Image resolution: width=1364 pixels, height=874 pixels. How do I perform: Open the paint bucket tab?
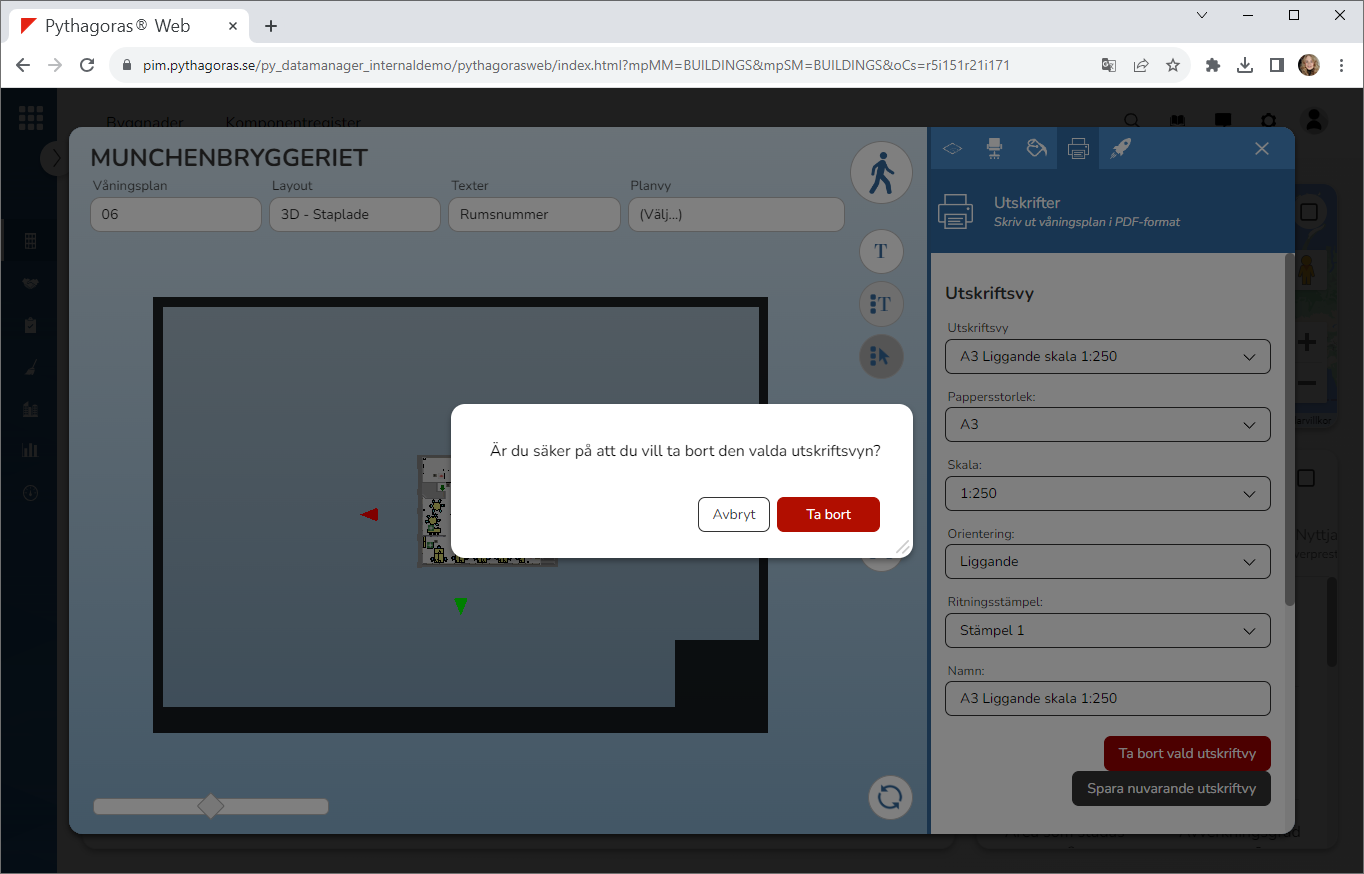coord(1036,148)
